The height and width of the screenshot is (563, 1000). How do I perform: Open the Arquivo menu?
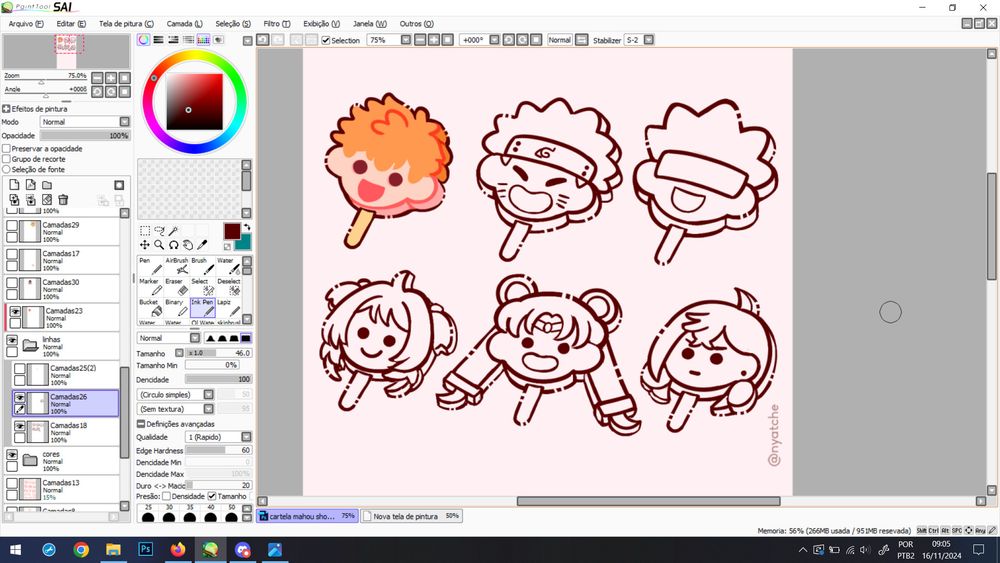26,24
